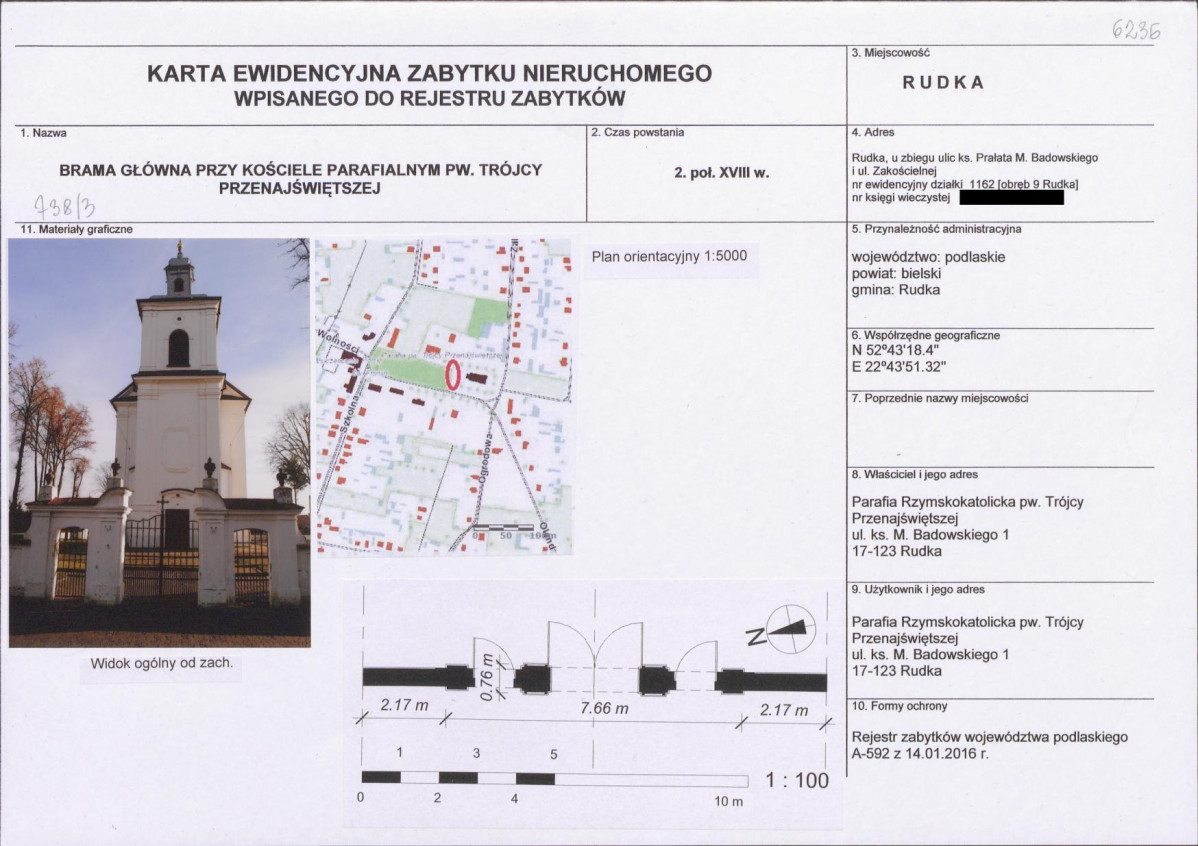
Task: Open the church gate photograph
Action: coord(159,442)
